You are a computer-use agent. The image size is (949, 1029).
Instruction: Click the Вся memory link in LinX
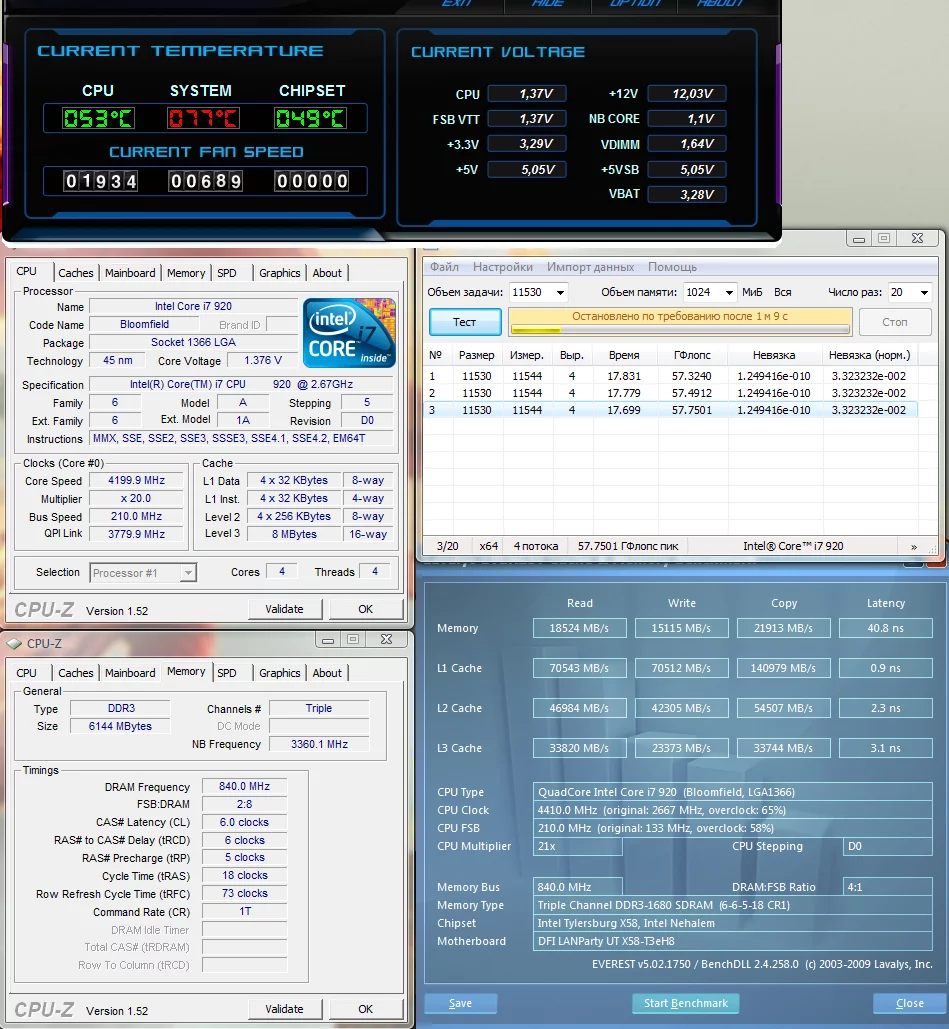point(782,293)
